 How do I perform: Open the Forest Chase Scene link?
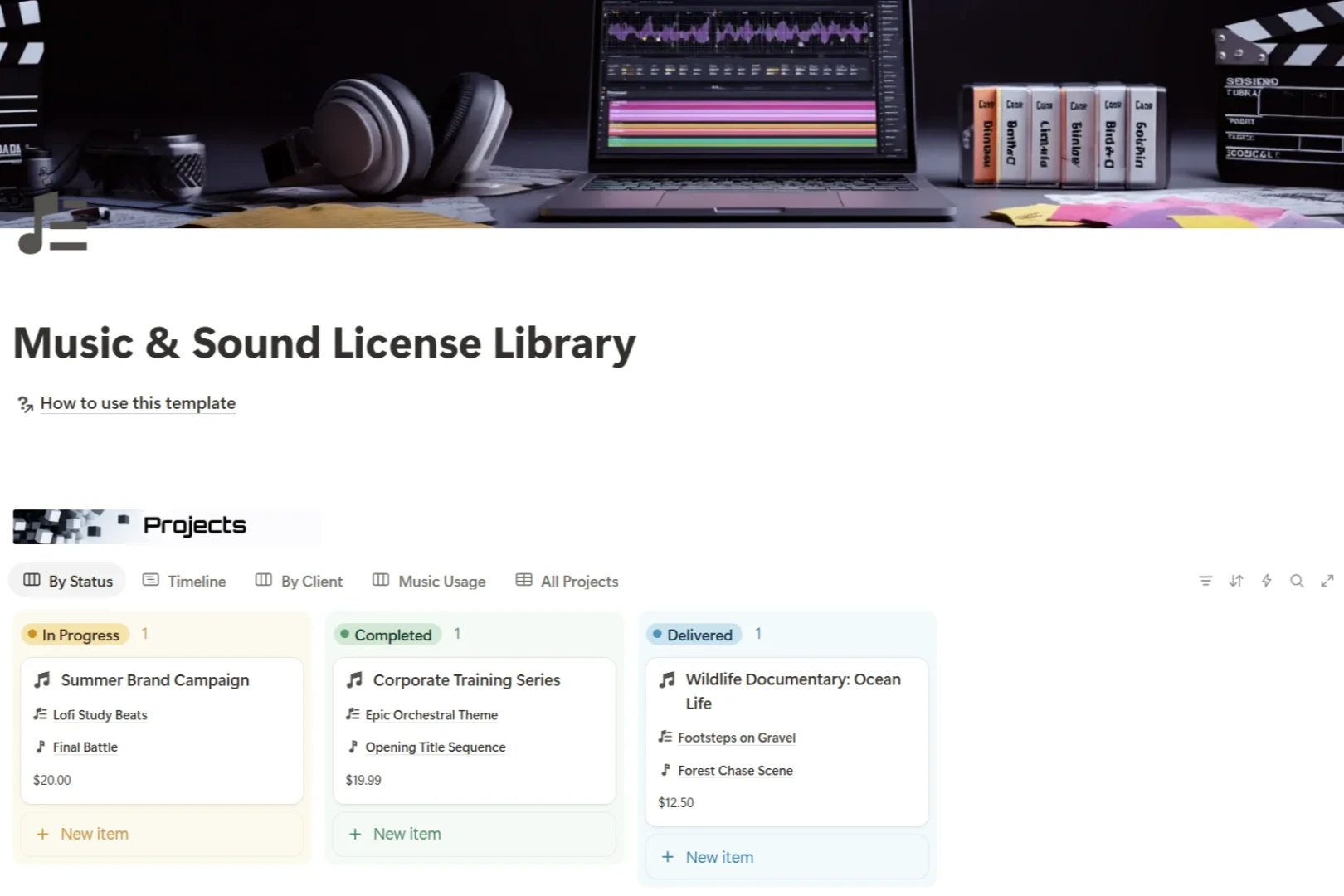point(734,771)
